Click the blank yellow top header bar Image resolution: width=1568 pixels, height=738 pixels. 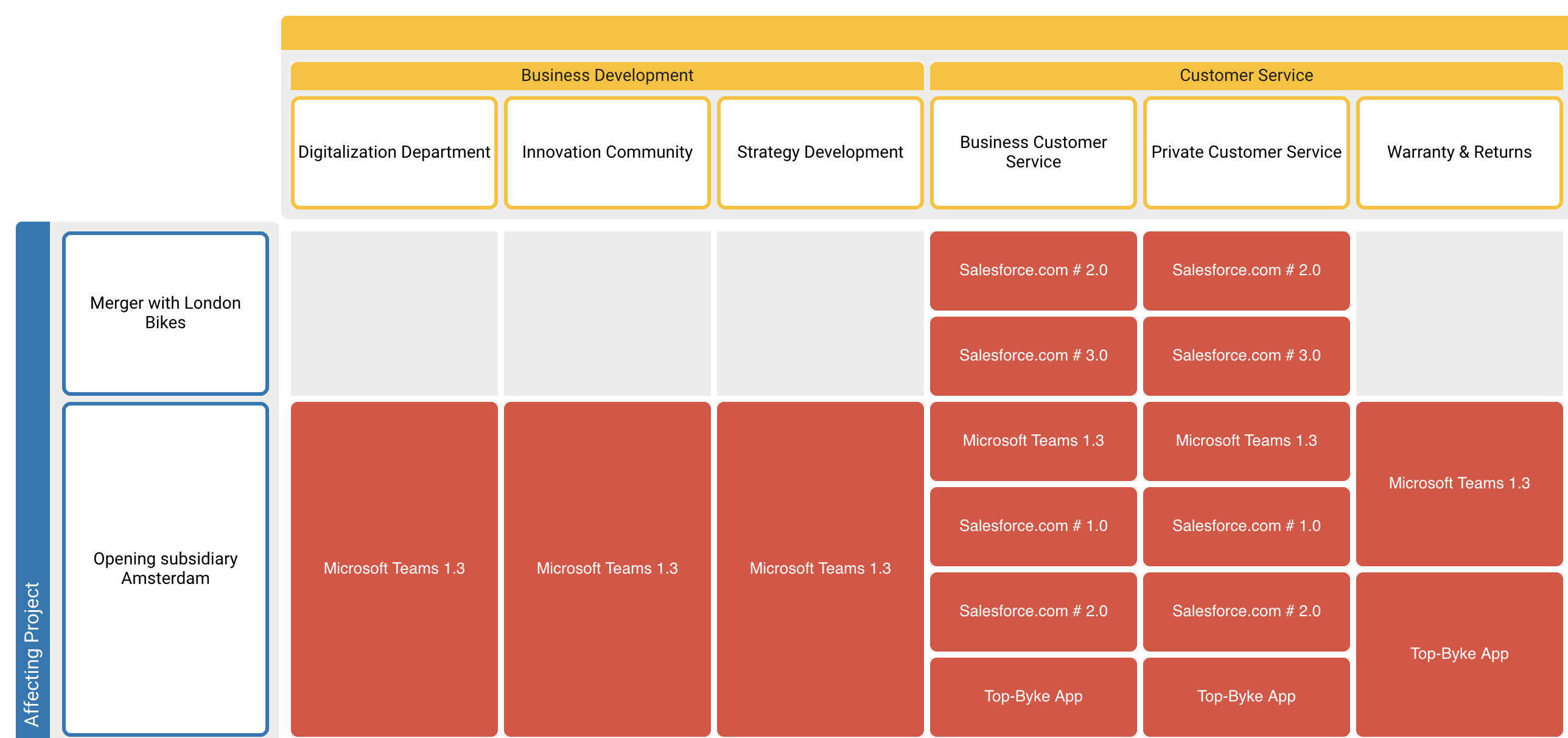tap(923, 33)
